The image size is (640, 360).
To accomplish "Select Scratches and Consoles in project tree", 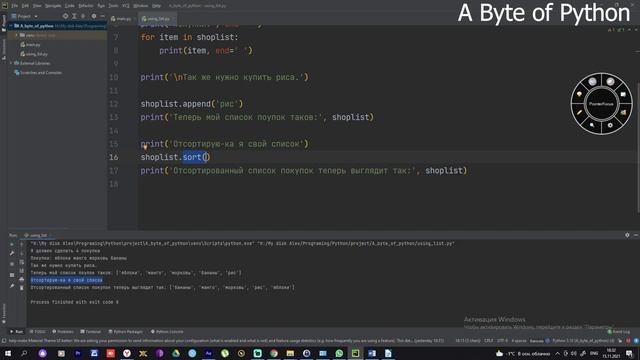I will point(38,73).
